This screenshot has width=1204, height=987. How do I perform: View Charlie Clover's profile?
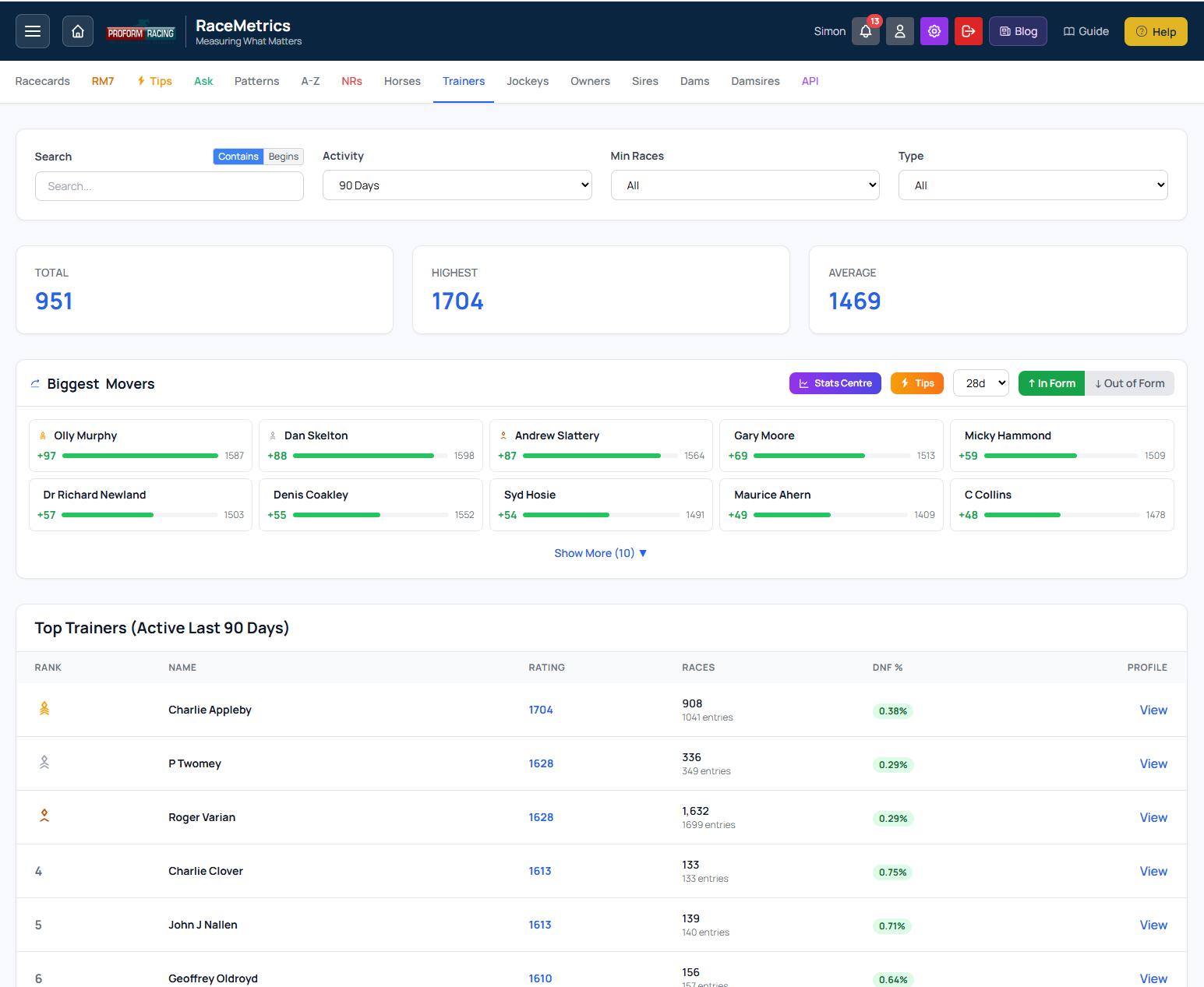pos(1153,871)
